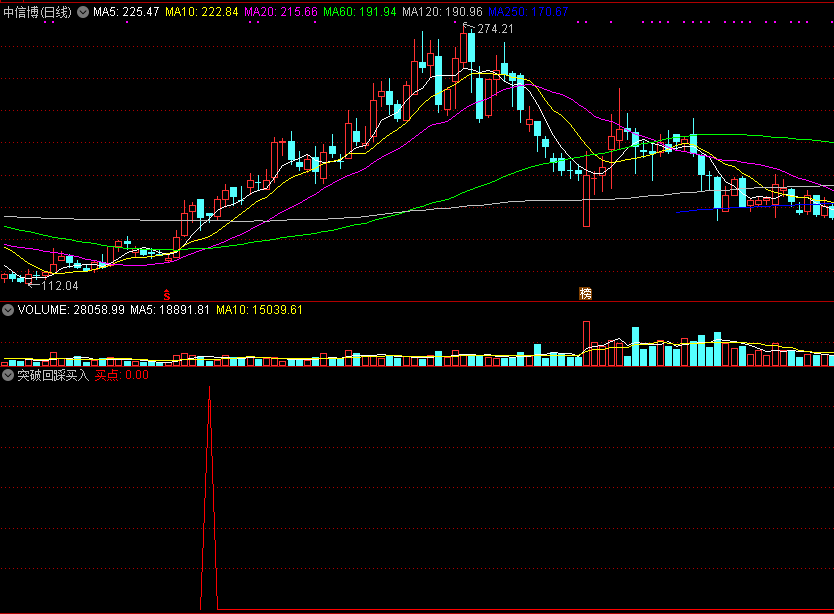Click the MA10: 222.84 price label

202,12
